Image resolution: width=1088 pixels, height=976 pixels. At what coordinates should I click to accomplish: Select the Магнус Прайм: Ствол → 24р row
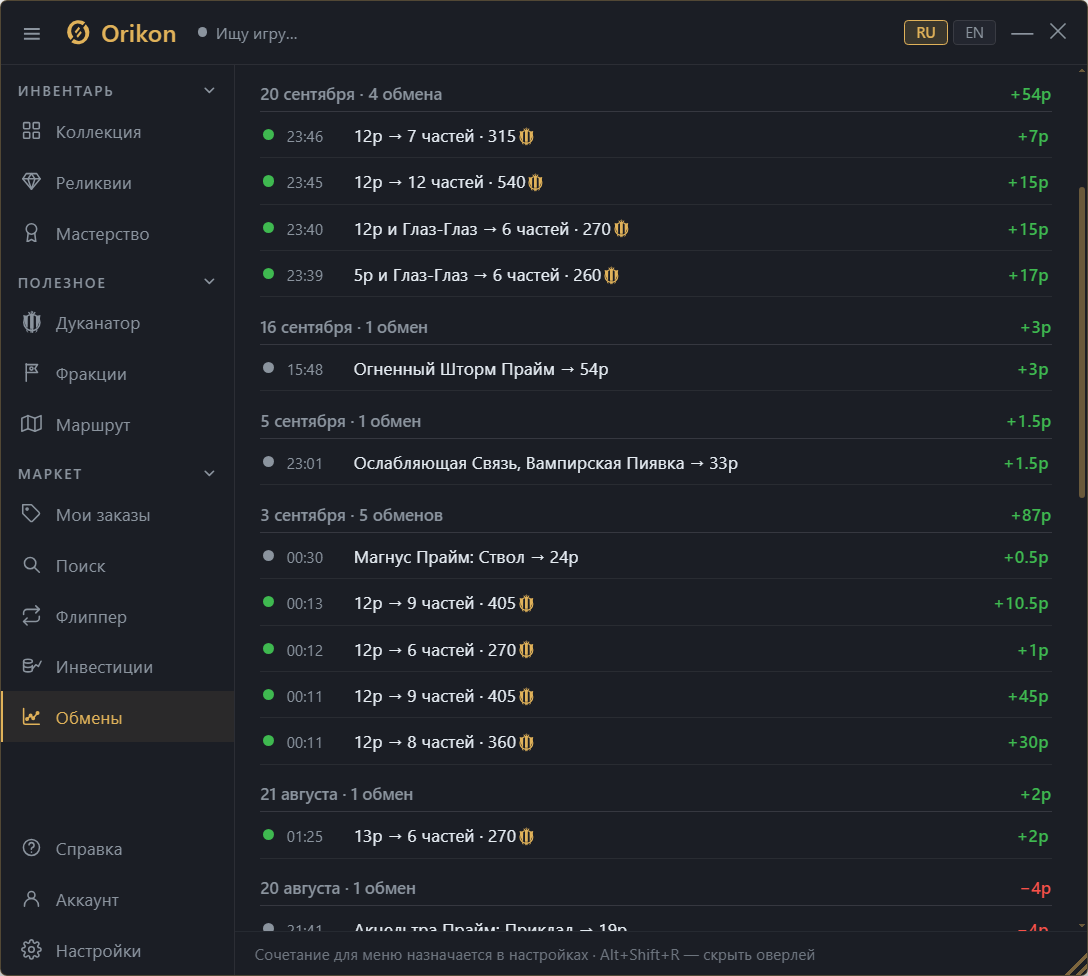point(656,557)
